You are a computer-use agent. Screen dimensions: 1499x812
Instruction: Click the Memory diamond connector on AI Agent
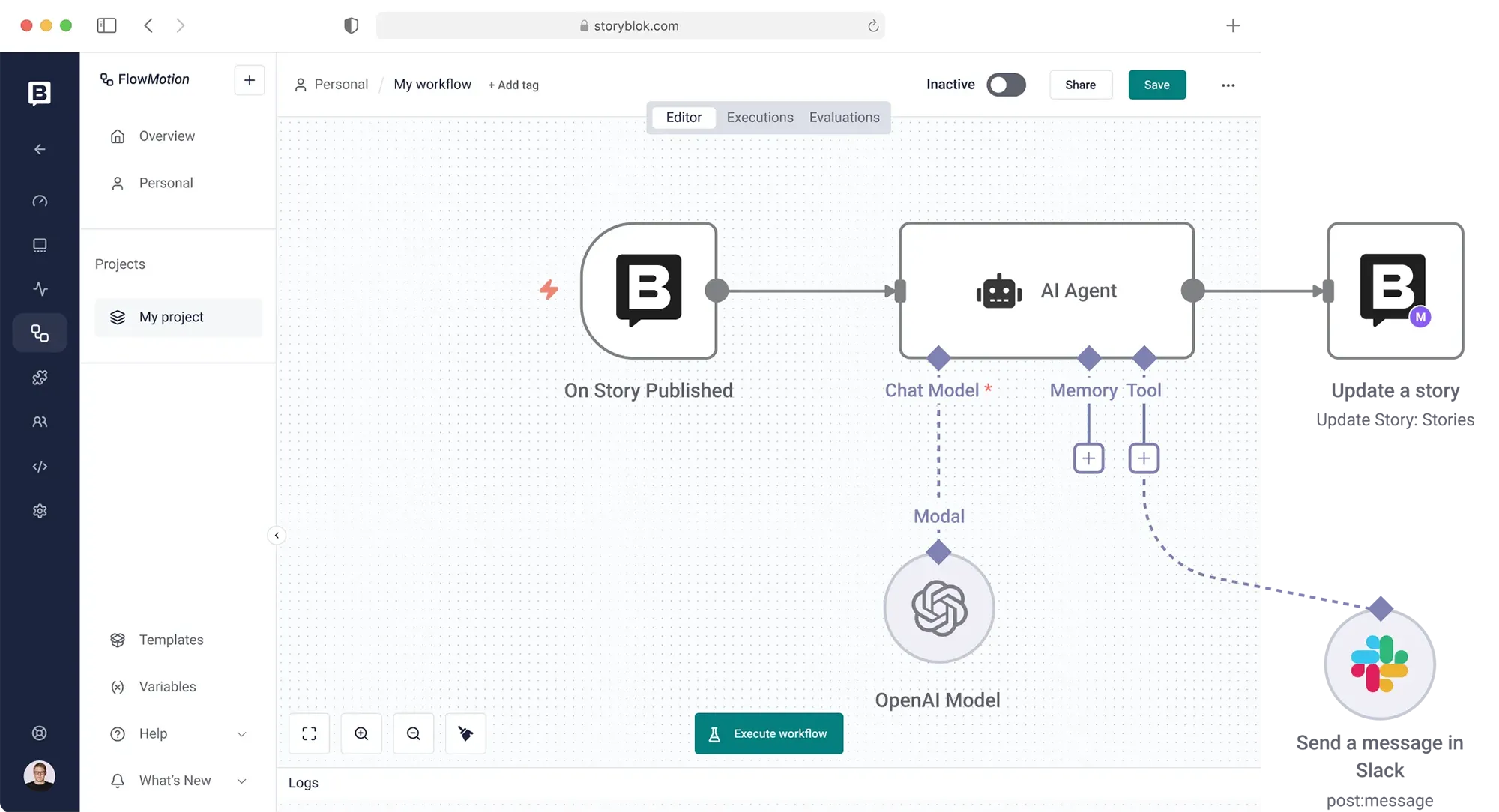click(x=1089, y=358)
